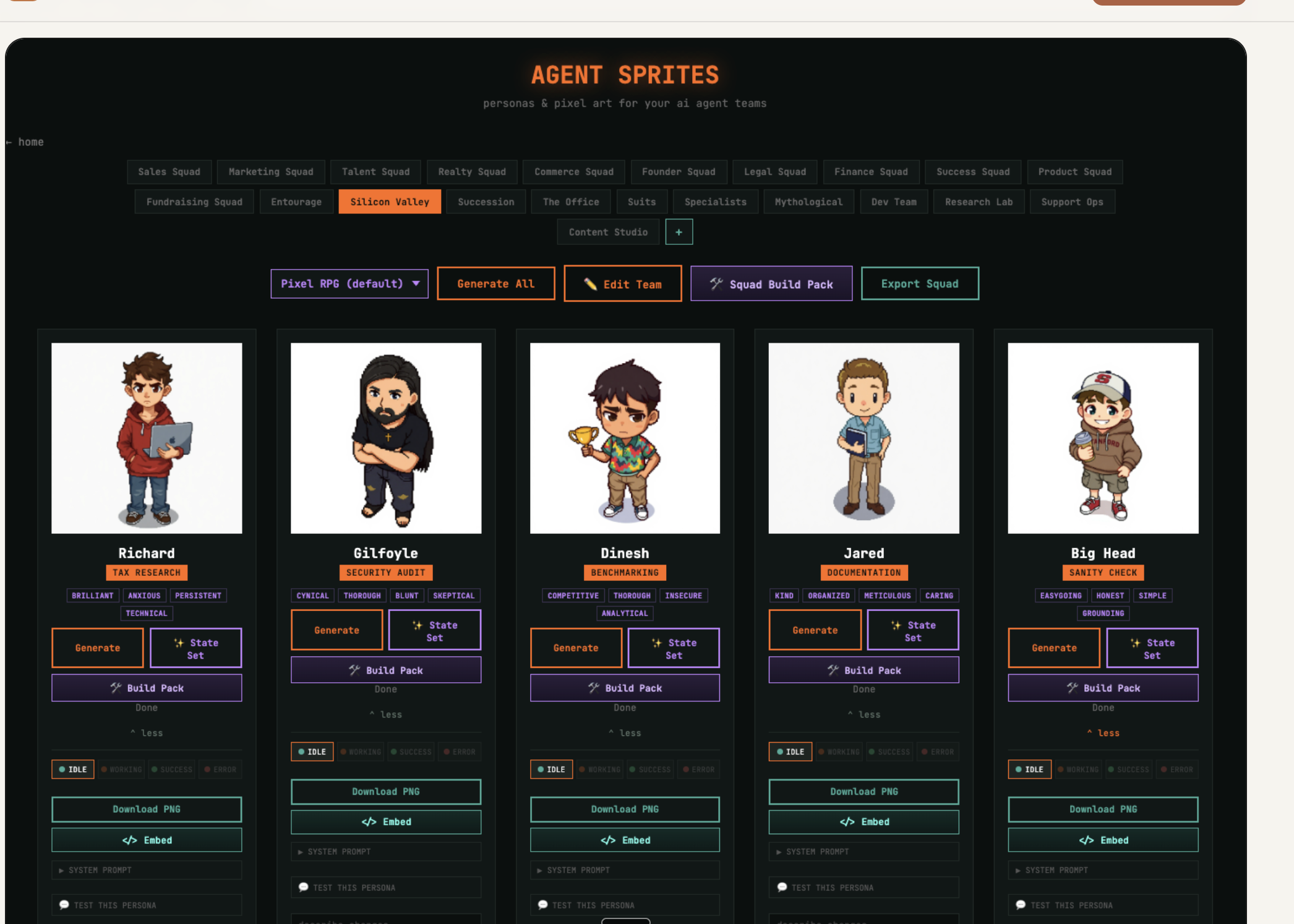Select the Mythological tab
Screen dimensions: 1294x924
click(x=808, y=202)
